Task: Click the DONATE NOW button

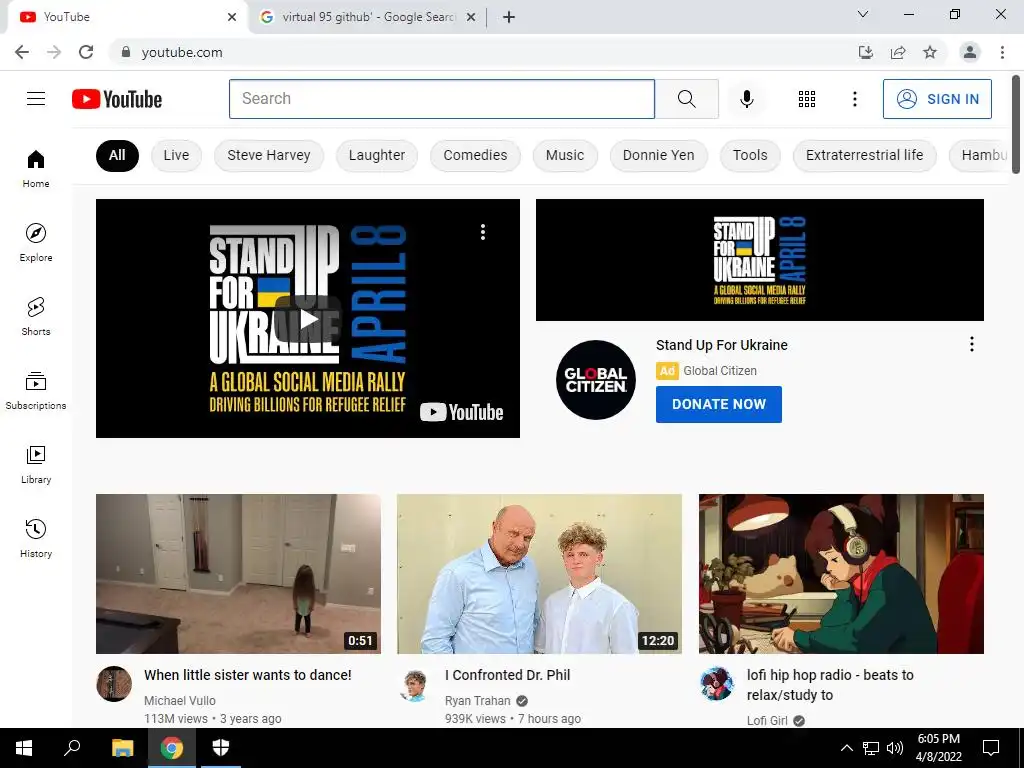Action: click(718, 404)
